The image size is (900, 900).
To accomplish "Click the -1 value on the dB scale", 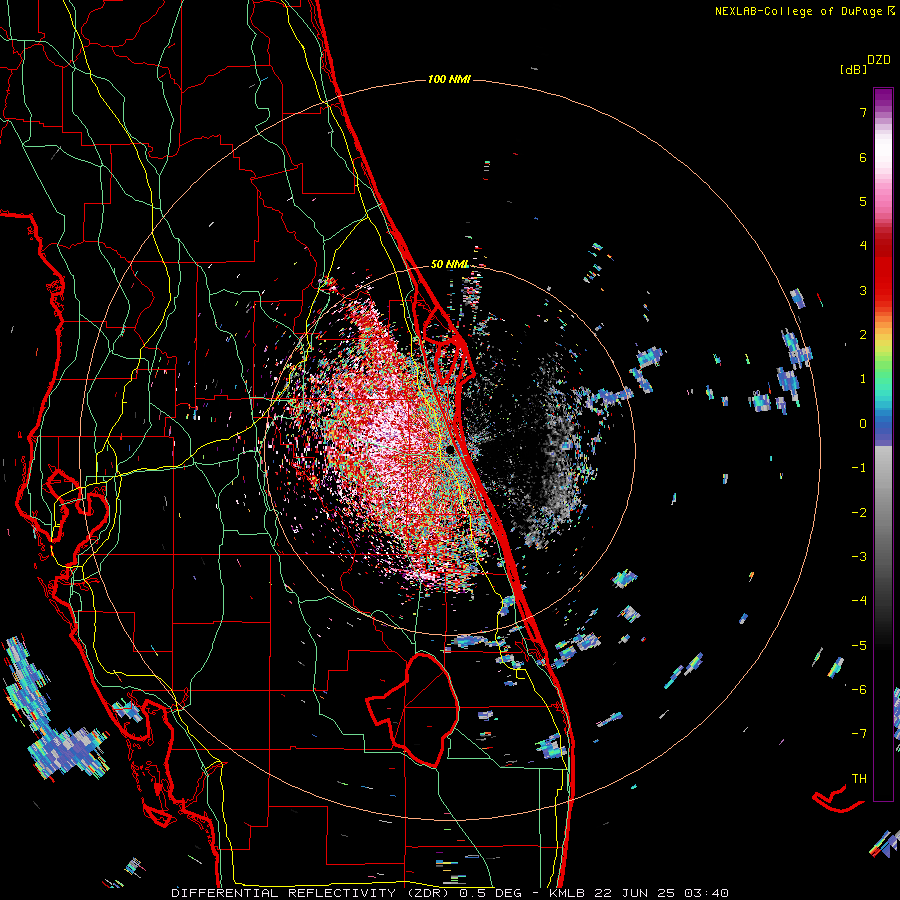I will (859, 468).
